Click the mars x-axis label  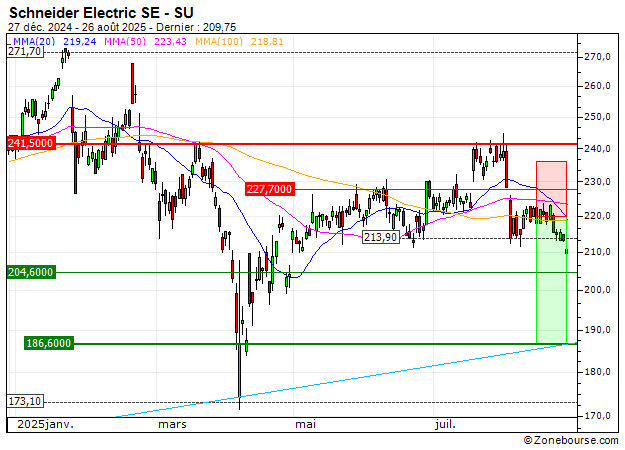point(172,424)
